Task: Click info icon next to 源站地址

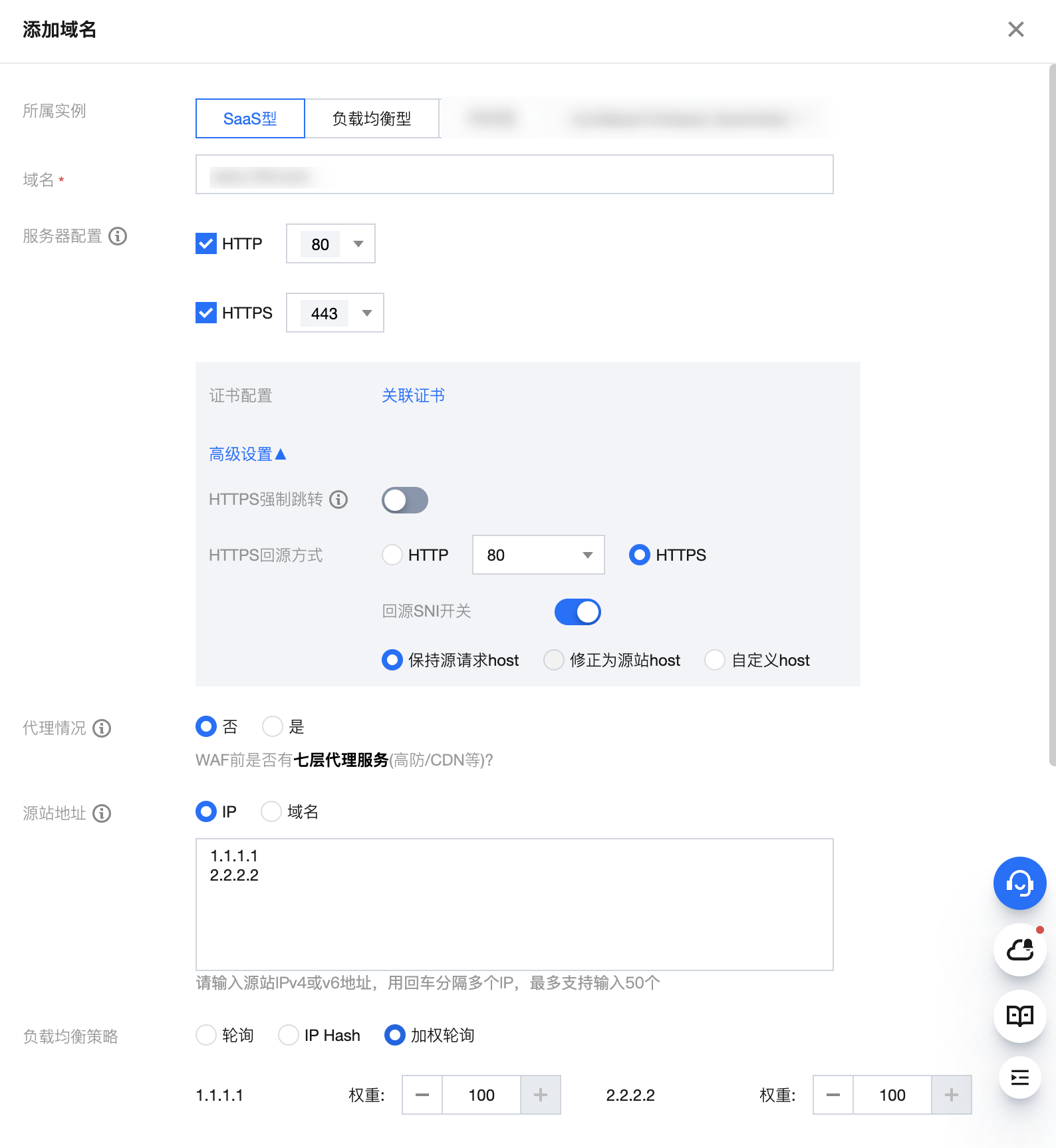Action: (102, 813)
